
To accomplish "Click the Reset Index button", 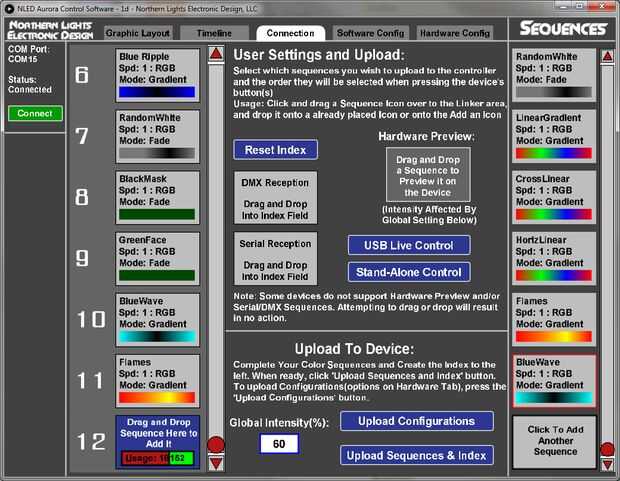I will 276,150.
